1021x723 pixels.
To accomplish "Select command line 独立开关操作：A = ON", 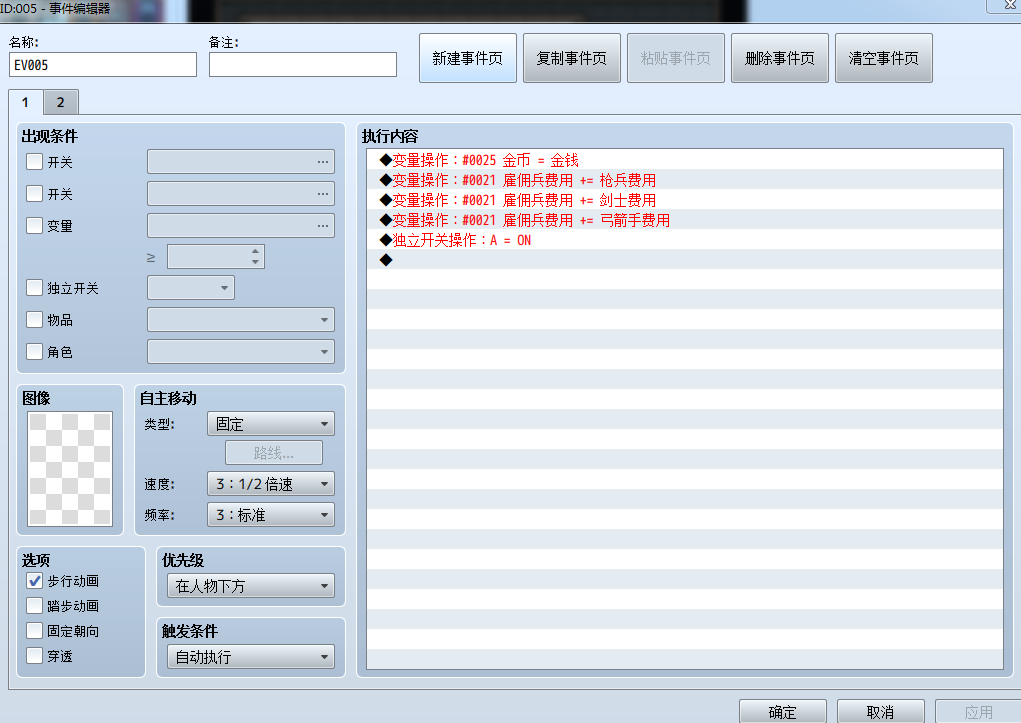I will (x=684, y=240).
